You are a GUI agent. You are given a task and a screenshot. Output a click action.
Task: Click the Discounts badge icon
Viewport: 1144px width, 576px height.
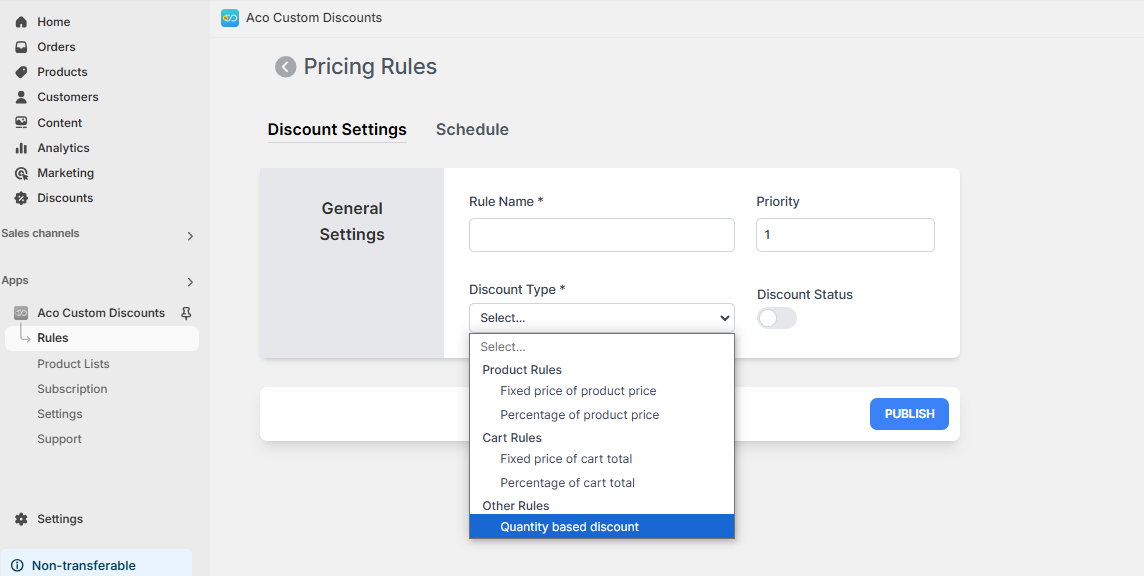(x=21, y=198)
